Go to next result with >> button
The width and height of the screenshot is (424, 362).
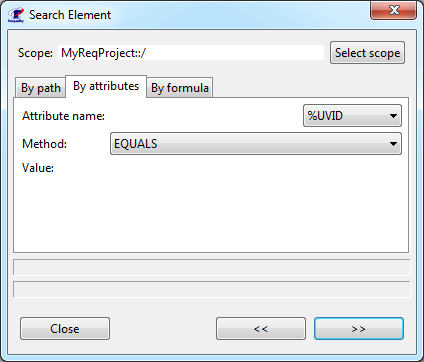[x=359, y=329]
